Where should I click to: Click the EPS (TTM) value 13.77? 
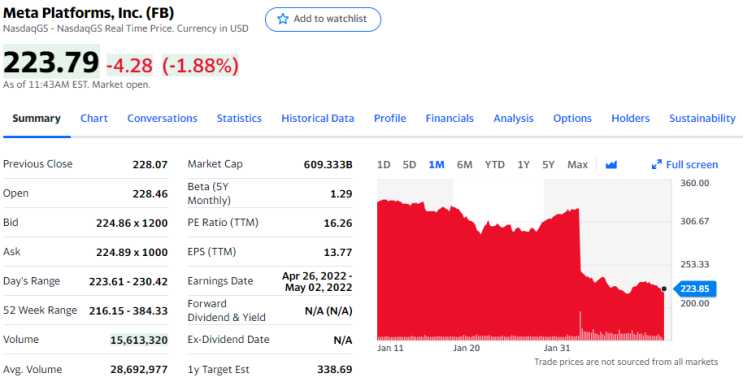[338, 252]
